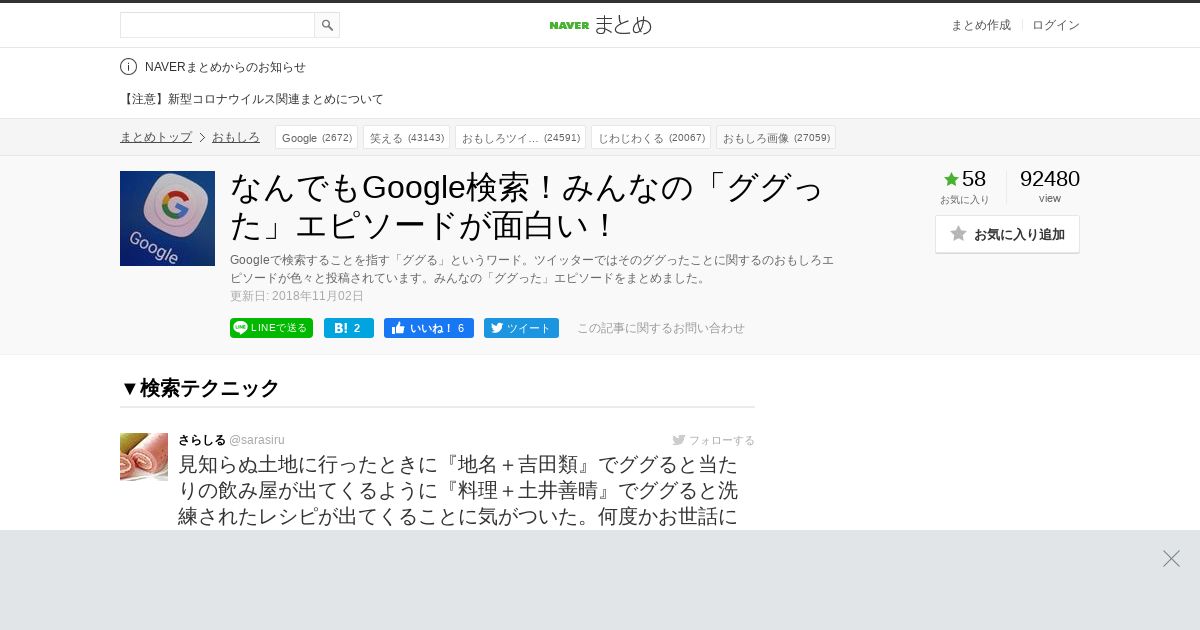The image size is (1200, 630).
Task: Click the Hatena B! bookmark button
Action: tap(349, 328)
